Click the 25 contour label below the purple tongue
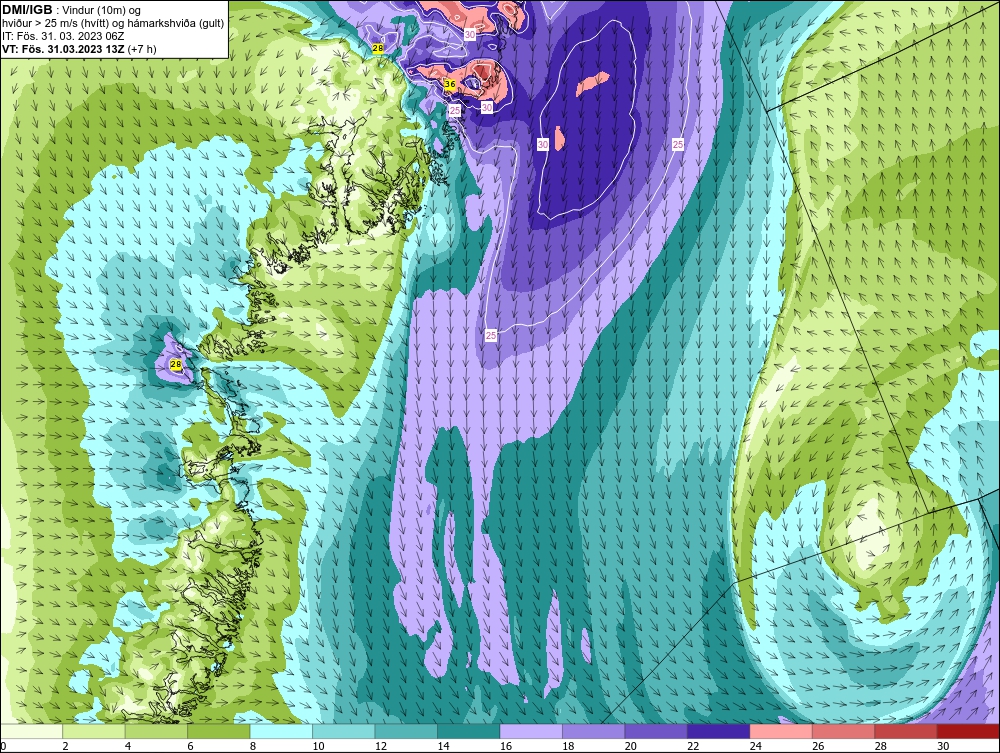 (x=490, y=335)
